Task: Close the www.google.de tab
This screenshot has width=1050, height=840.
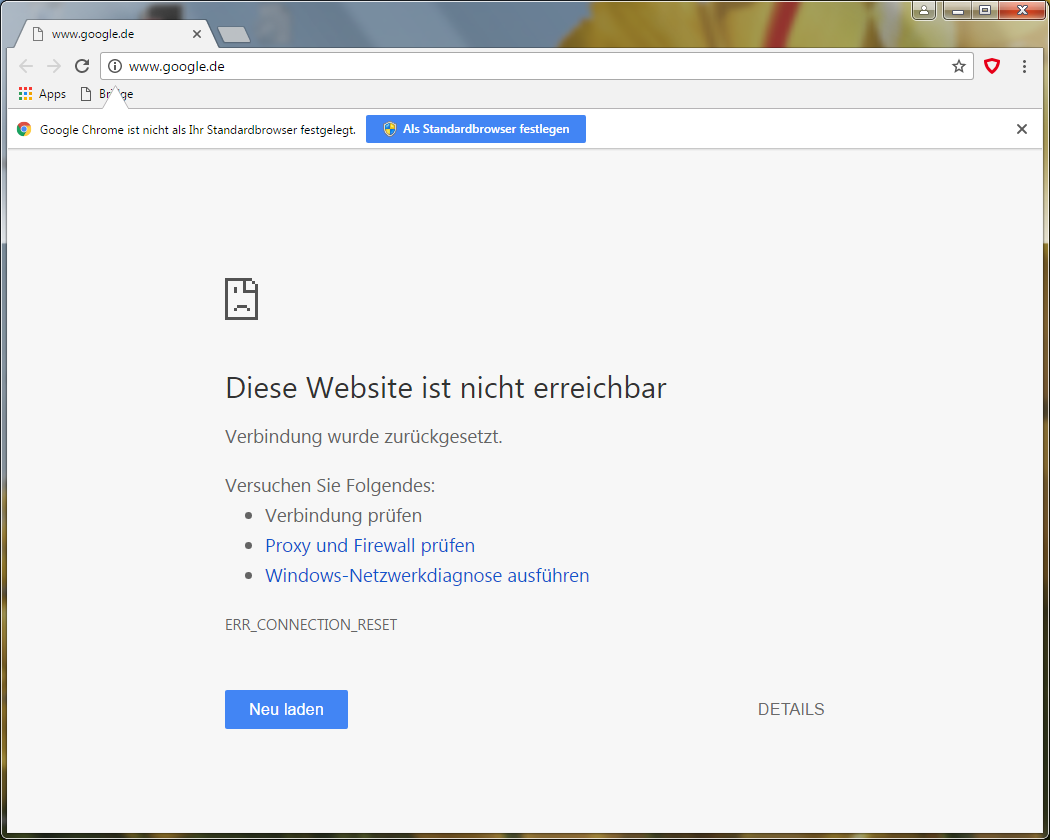Action: tap(197, 33)
